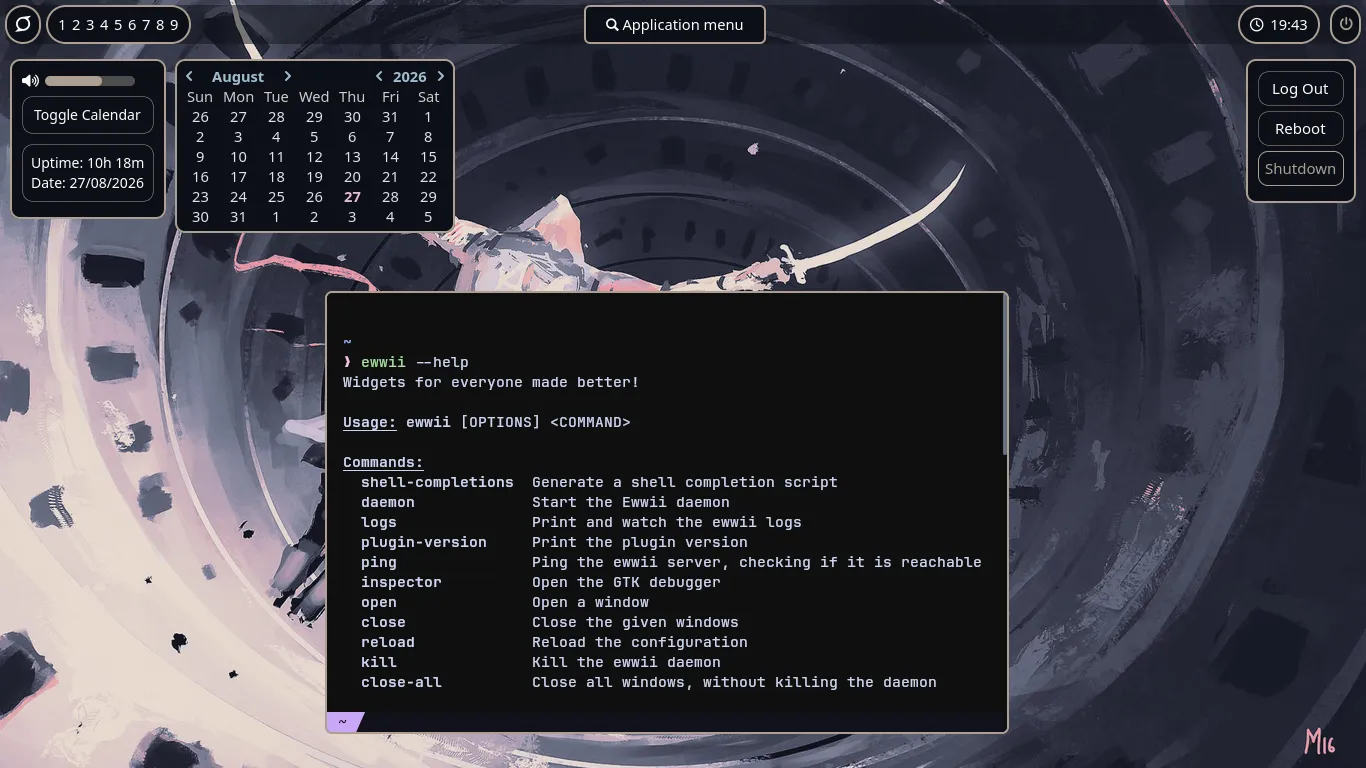Select day 13 in the calendar
Viewport: 1366px width, 768px height.
(352, 157)
